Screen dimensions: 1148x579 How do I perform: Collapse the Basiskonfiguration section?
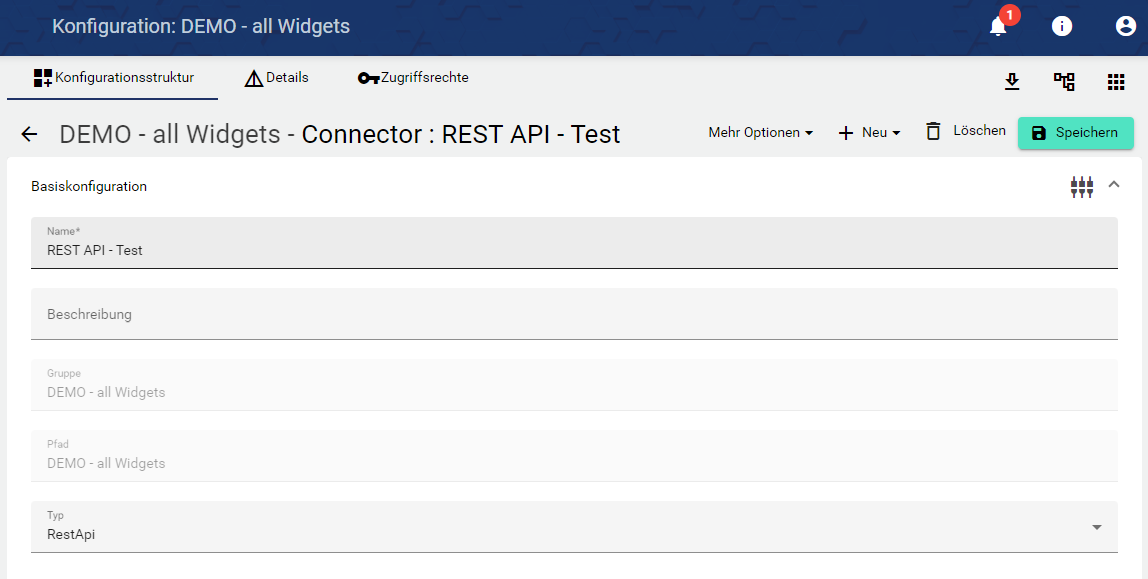point(1114,185)
